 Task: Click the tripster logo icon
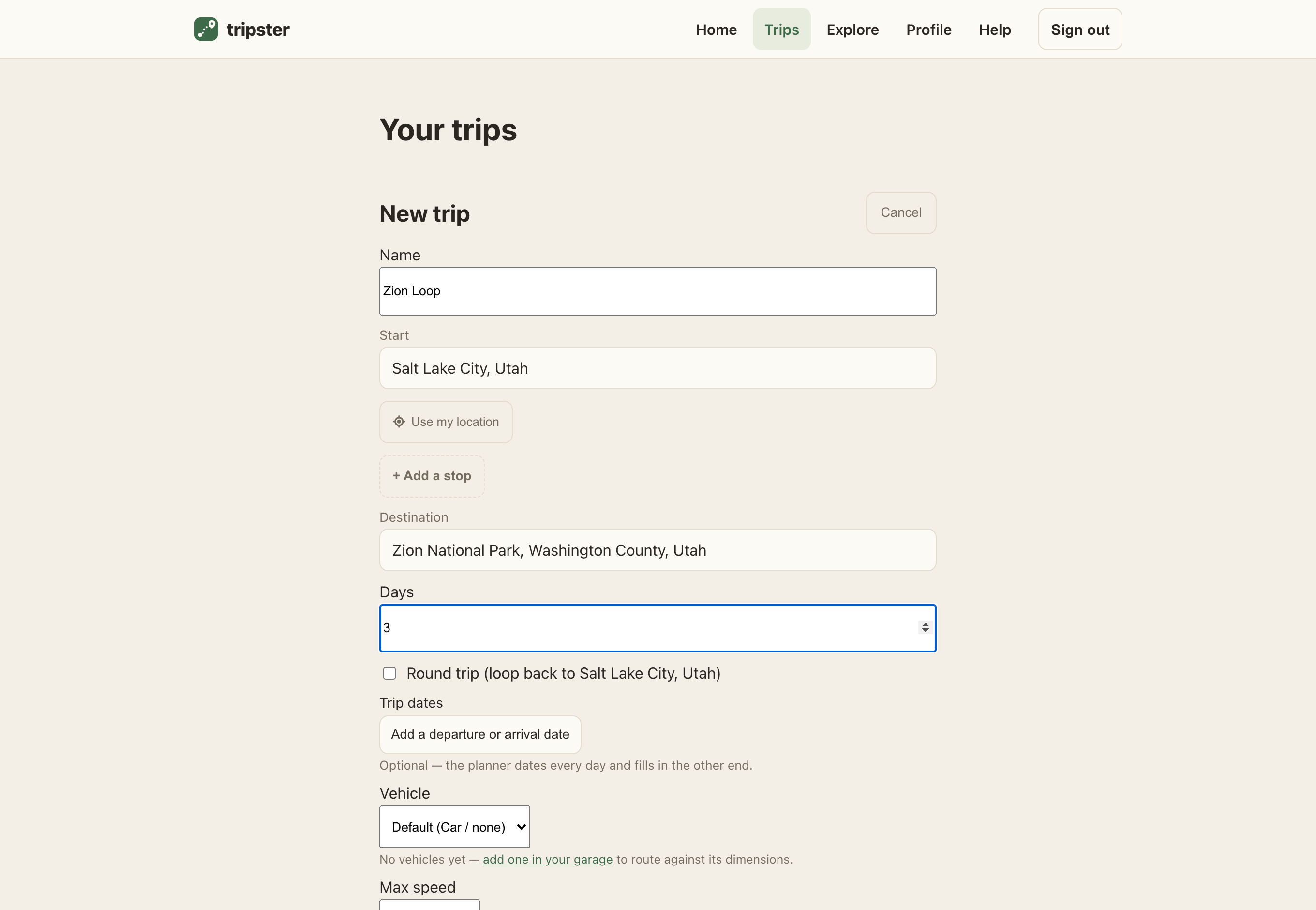tap(206, 29)
